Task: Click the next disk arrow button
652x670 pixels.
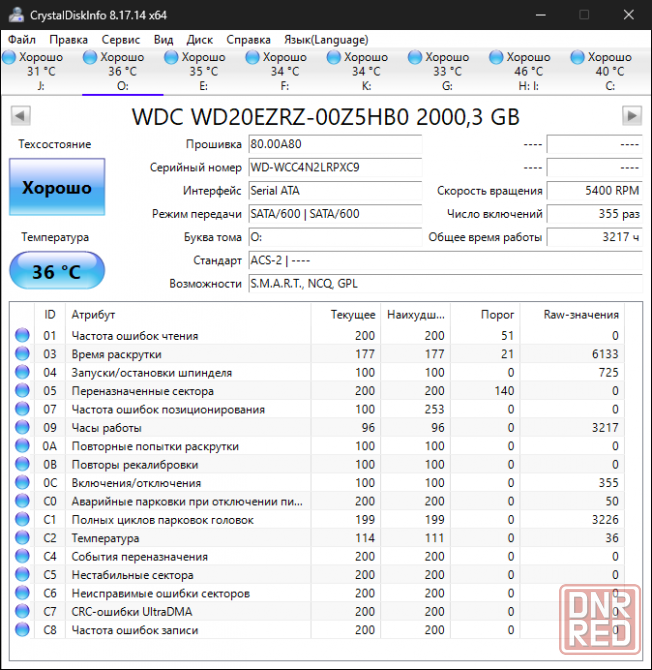Action: coord(631,116)
